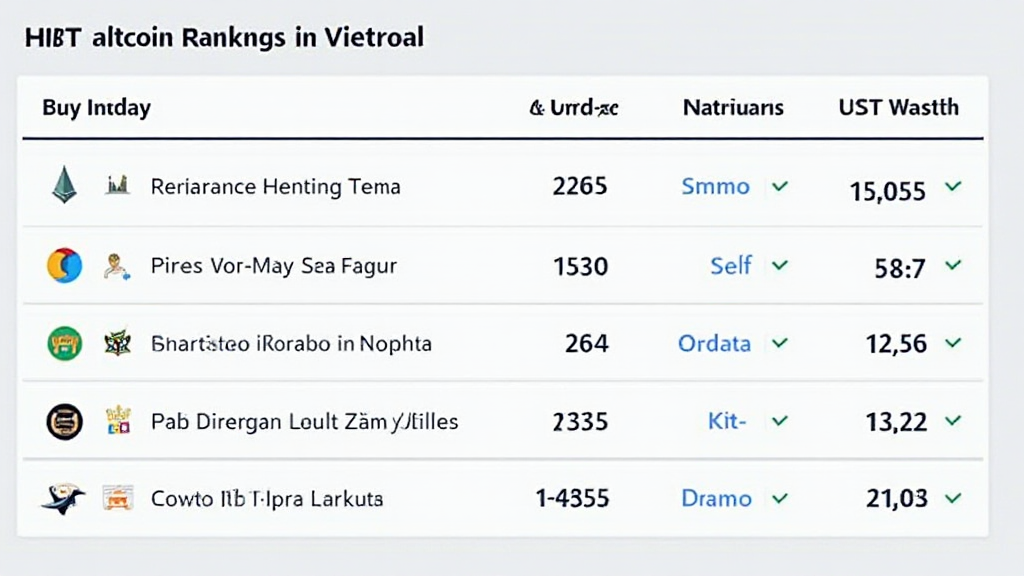This screenshot has height=576, width=1024.
Task: Open the Kit- link in fourth row
Action: 727,421
